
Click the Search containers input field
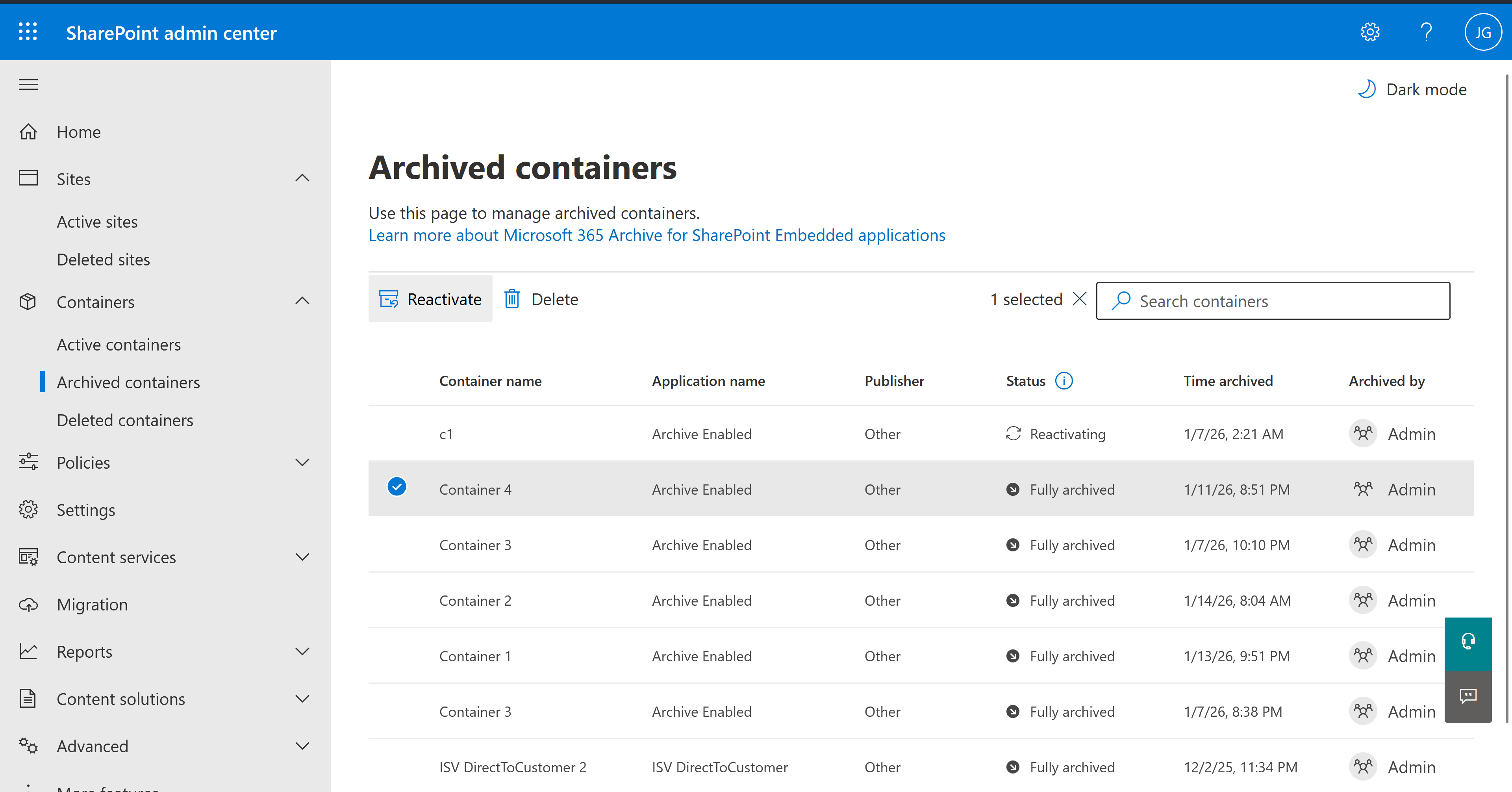pyautogui.click(x=1273, y=300)
